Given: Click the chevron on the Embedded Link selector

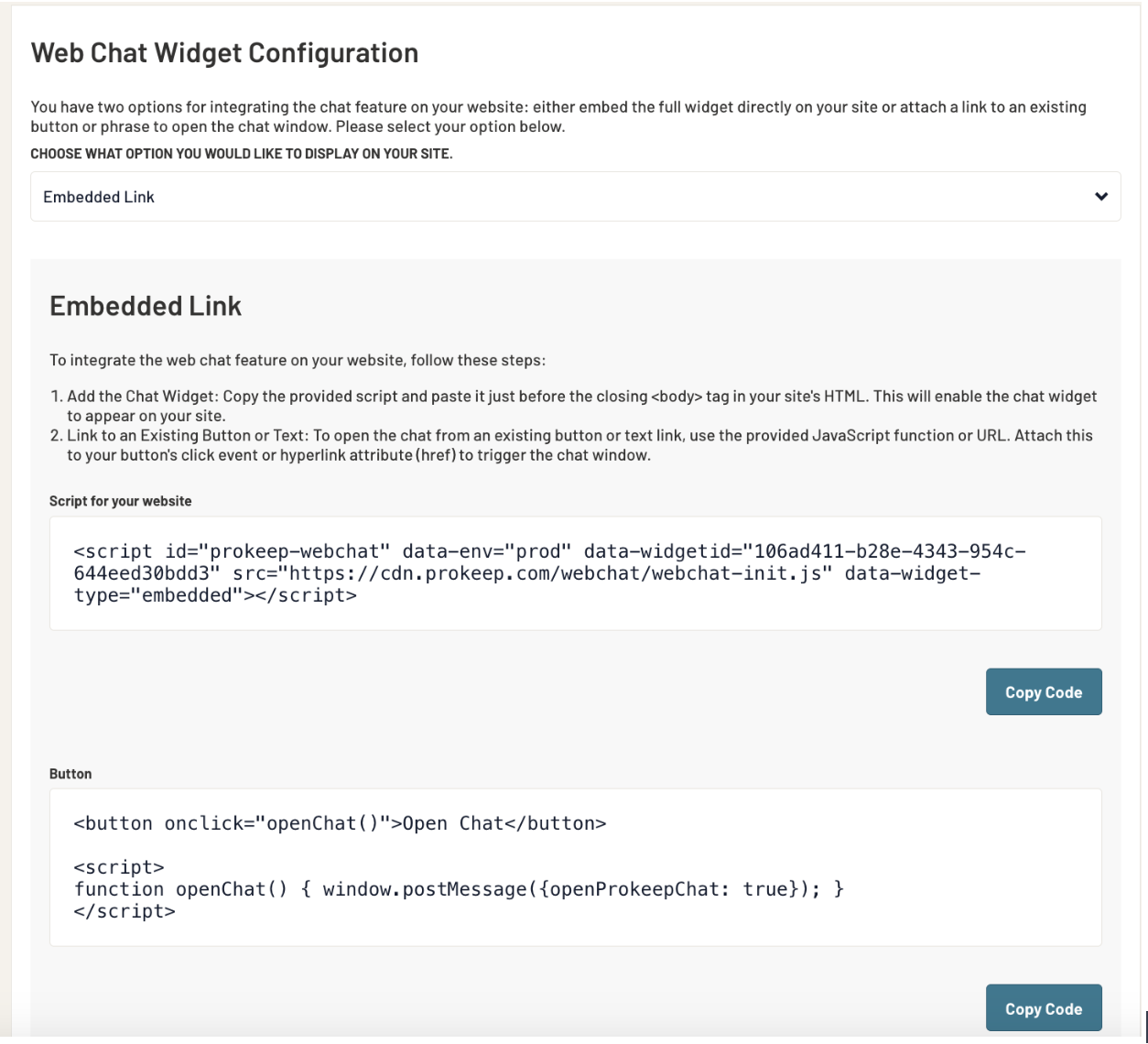Looking at the screenshot, I should pyautogui.click(x=1101, y=196).
